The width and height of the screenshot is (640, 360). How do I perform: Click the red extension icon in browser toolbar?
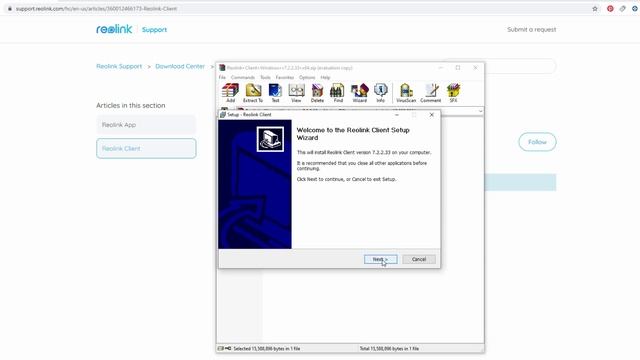(610, 9)
